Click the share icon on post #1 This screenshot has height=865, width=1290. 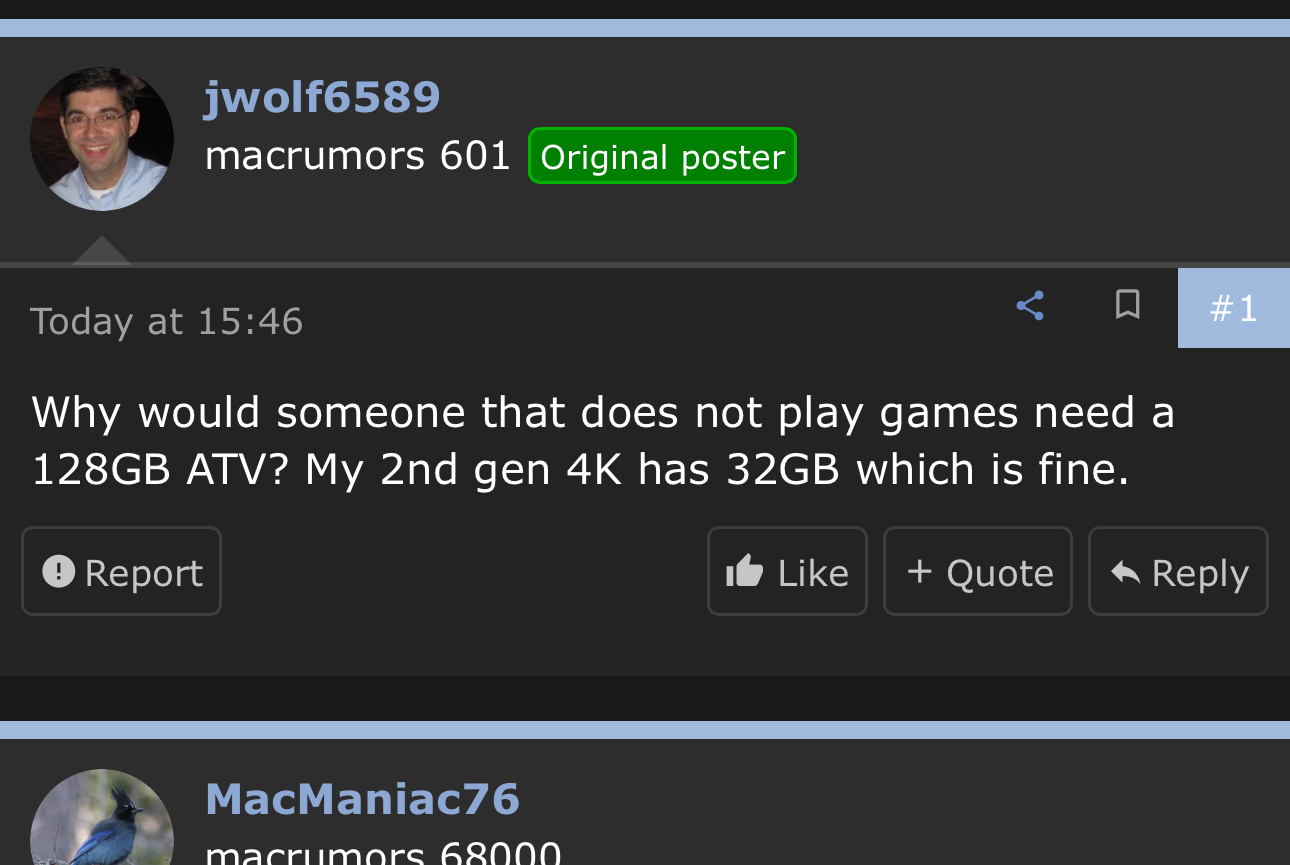1030,306
